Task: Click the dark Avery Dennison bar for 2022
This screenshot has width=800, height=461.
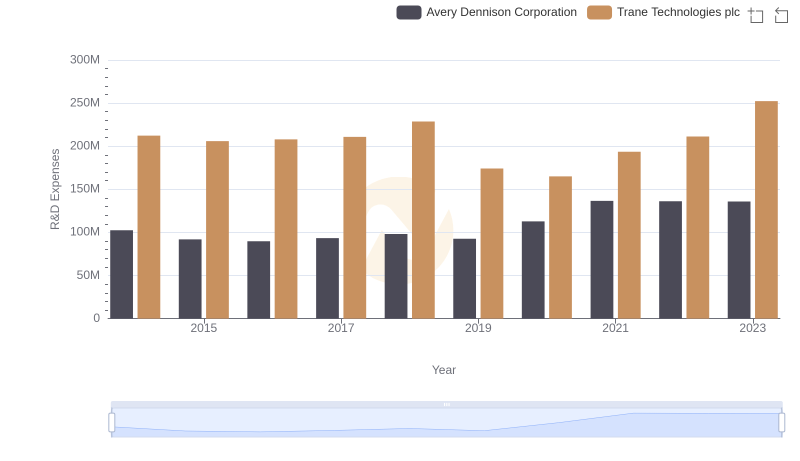Action: 670,260
